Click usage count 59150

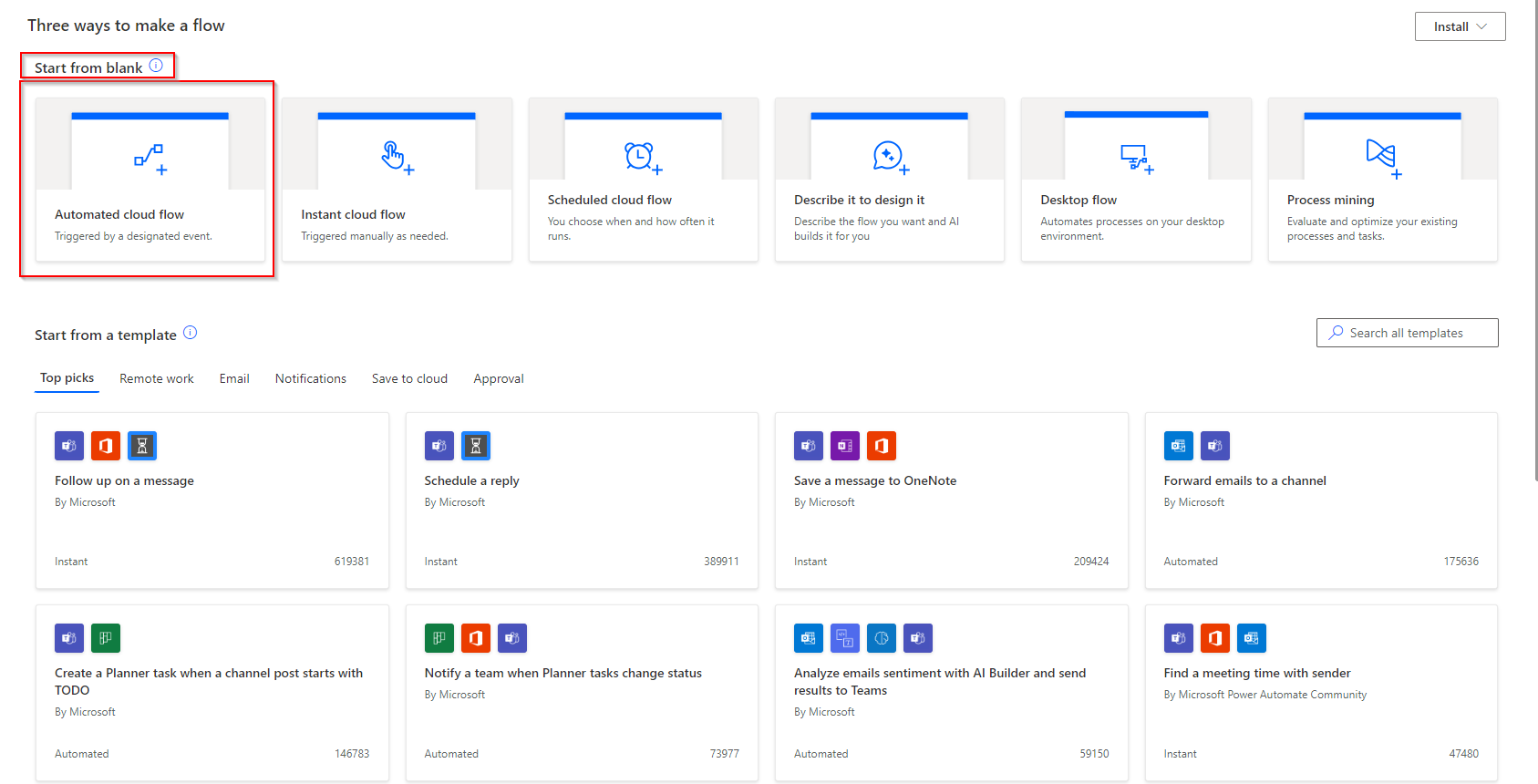click(x=1094, y=754)
